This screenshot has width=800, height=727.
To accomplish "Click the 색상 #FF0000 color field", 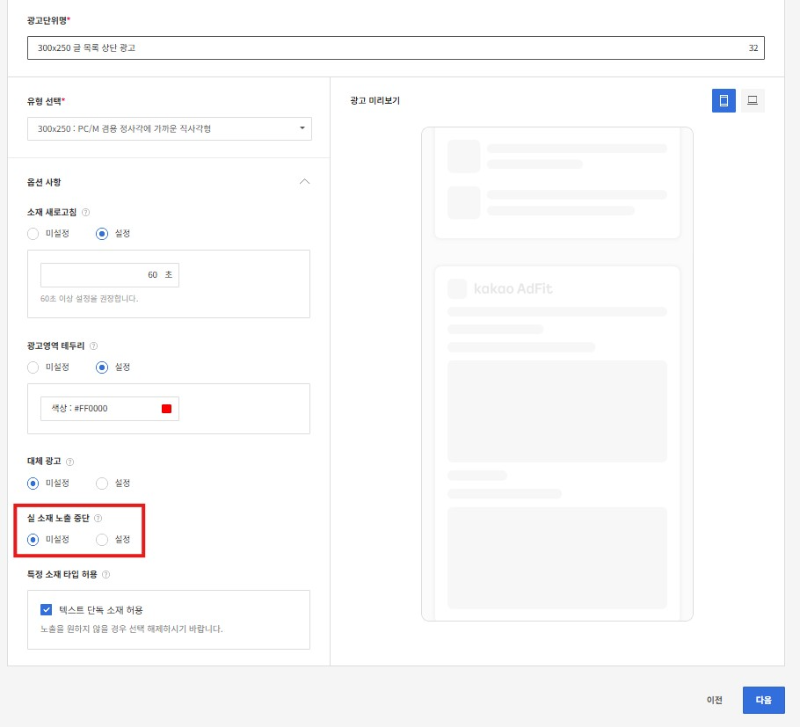I will (110, 409).
